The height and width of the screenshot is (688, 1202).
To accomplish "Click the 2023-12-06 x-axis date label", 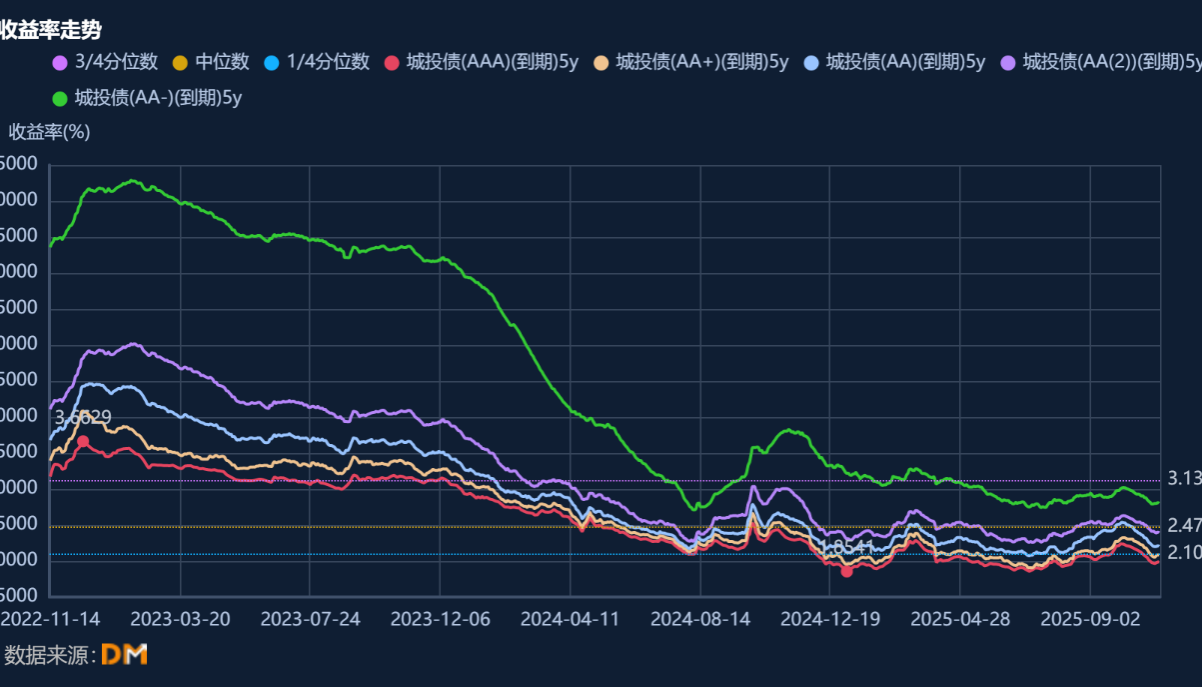I will tap(440, 618).
